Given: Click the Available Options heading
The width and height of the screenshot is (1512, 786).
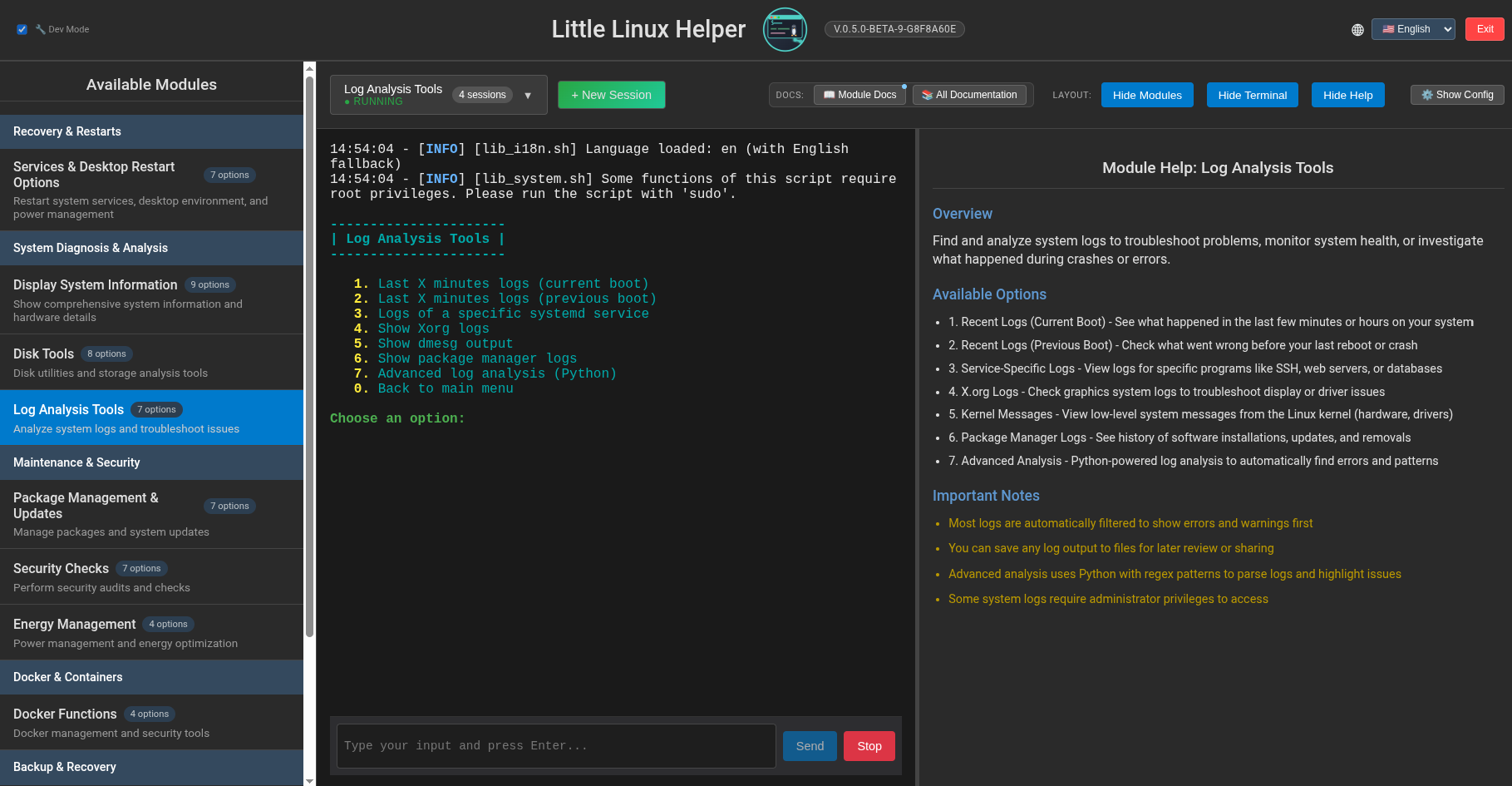Looking at the screenshot, I should point(989,294).
